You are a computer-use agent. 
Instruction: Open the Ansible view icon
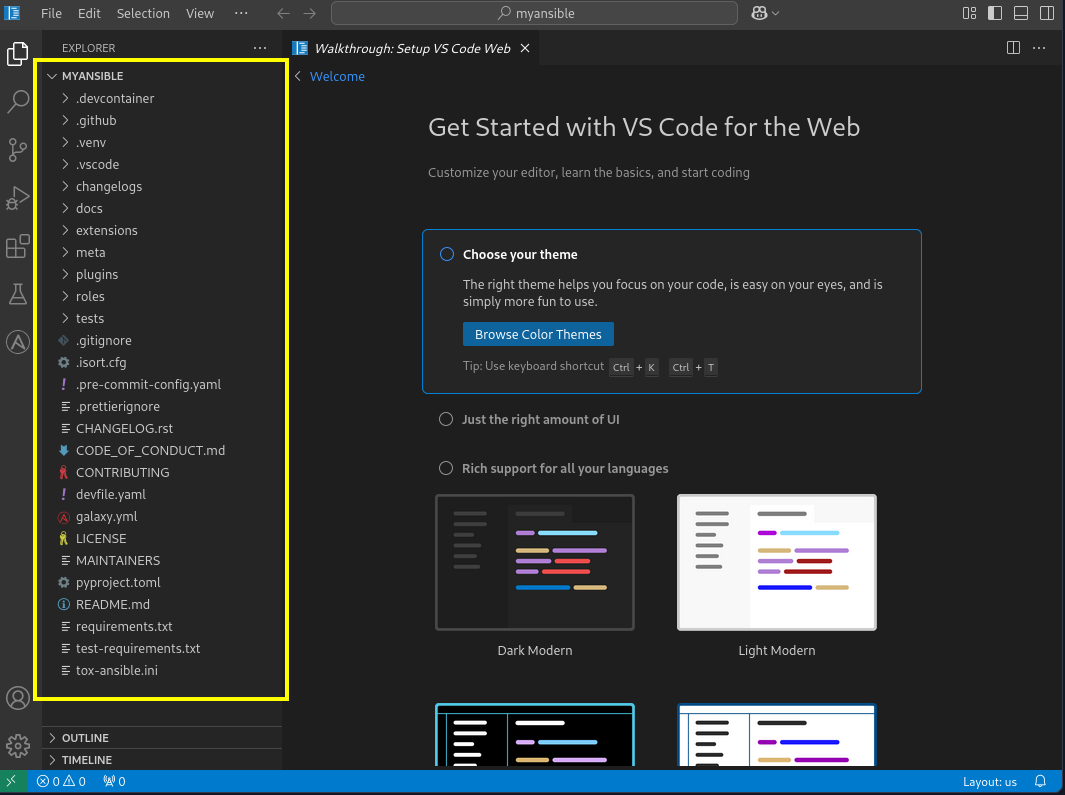pyautogui.click(x=18, y=342)
